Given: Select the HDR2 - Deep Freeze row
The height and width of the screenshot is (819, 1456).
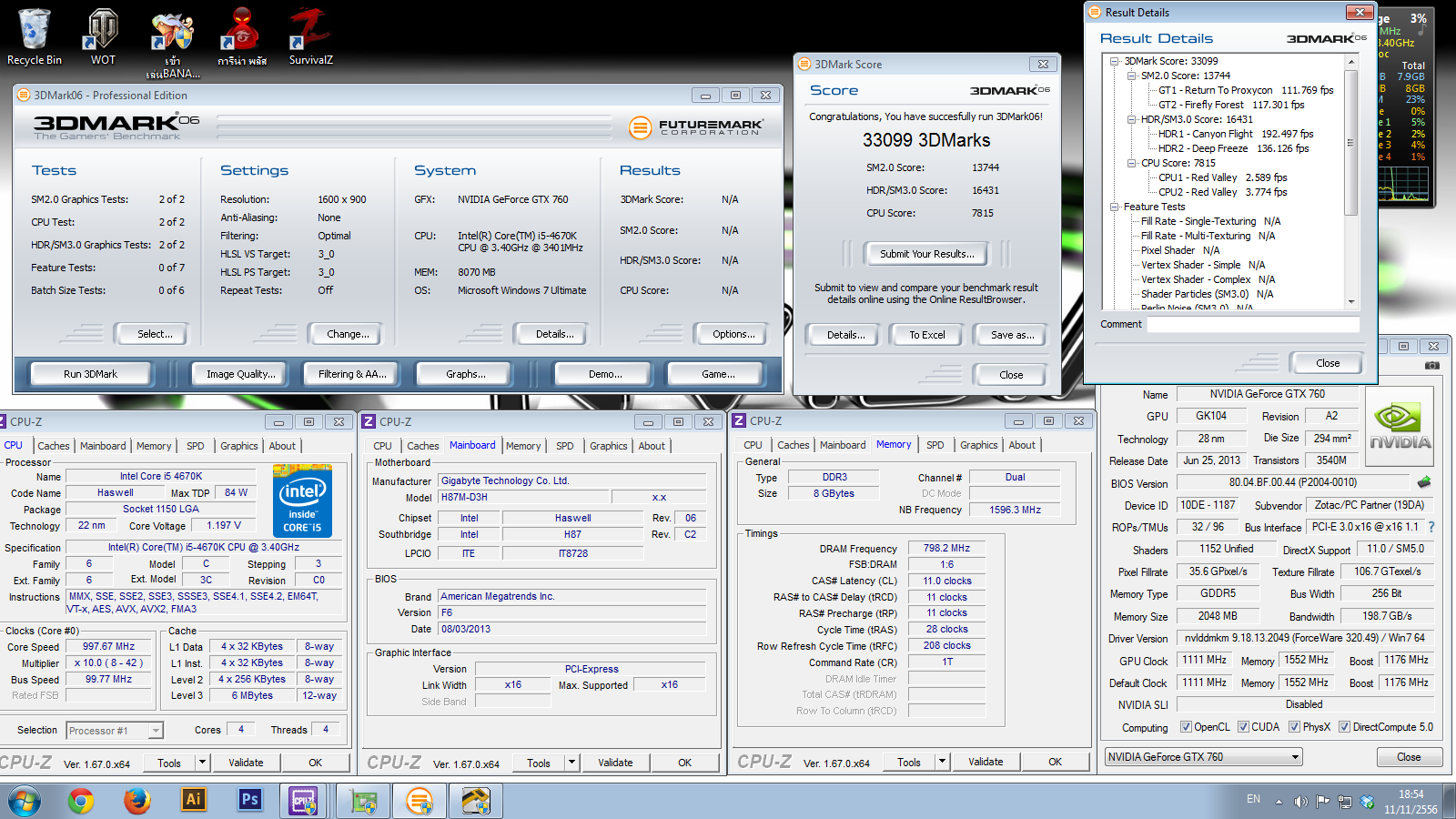Looking at the screenshot, I should 1233,148.
